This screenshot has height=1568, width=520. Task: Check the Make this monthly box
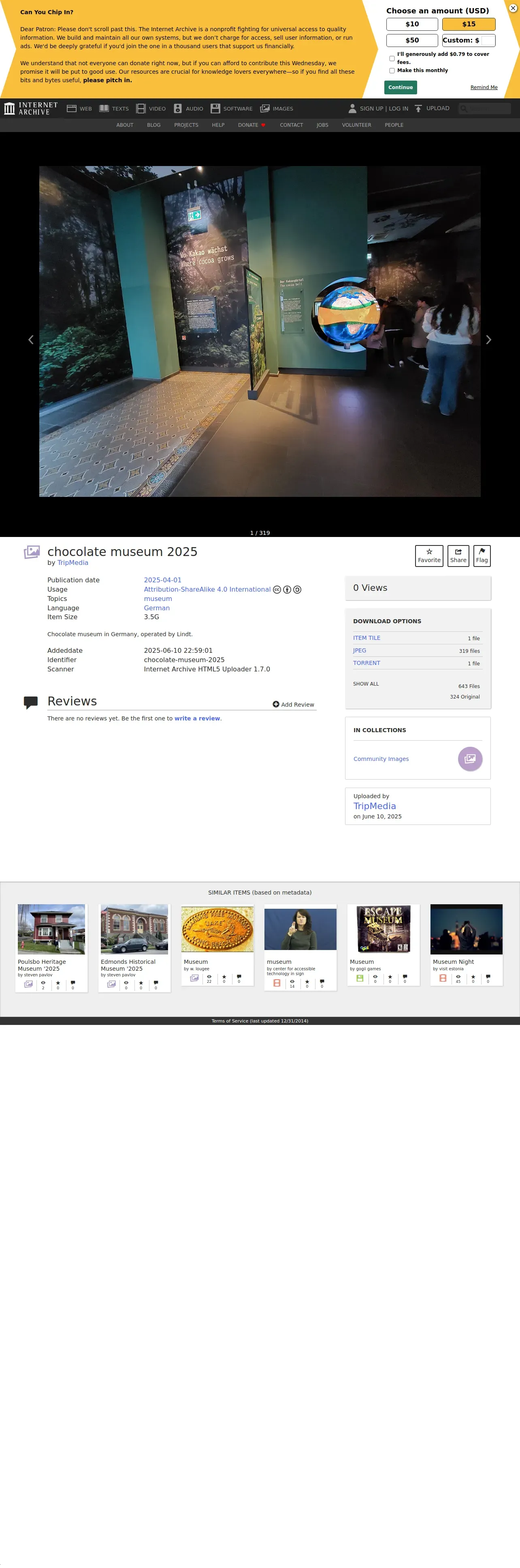coord(392,70)
